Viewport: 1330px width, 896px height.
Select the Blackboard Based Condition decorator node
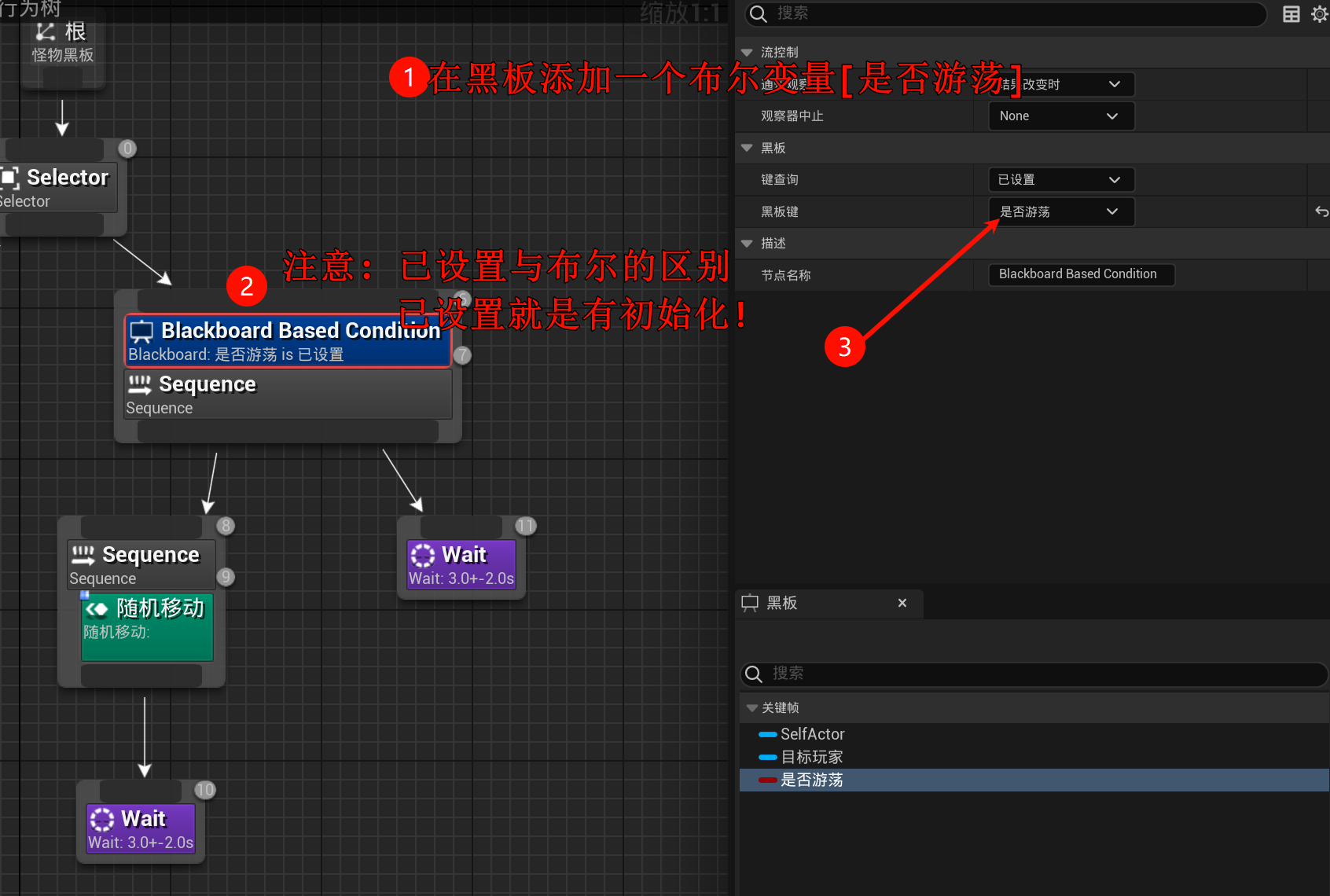pos(288,341)
